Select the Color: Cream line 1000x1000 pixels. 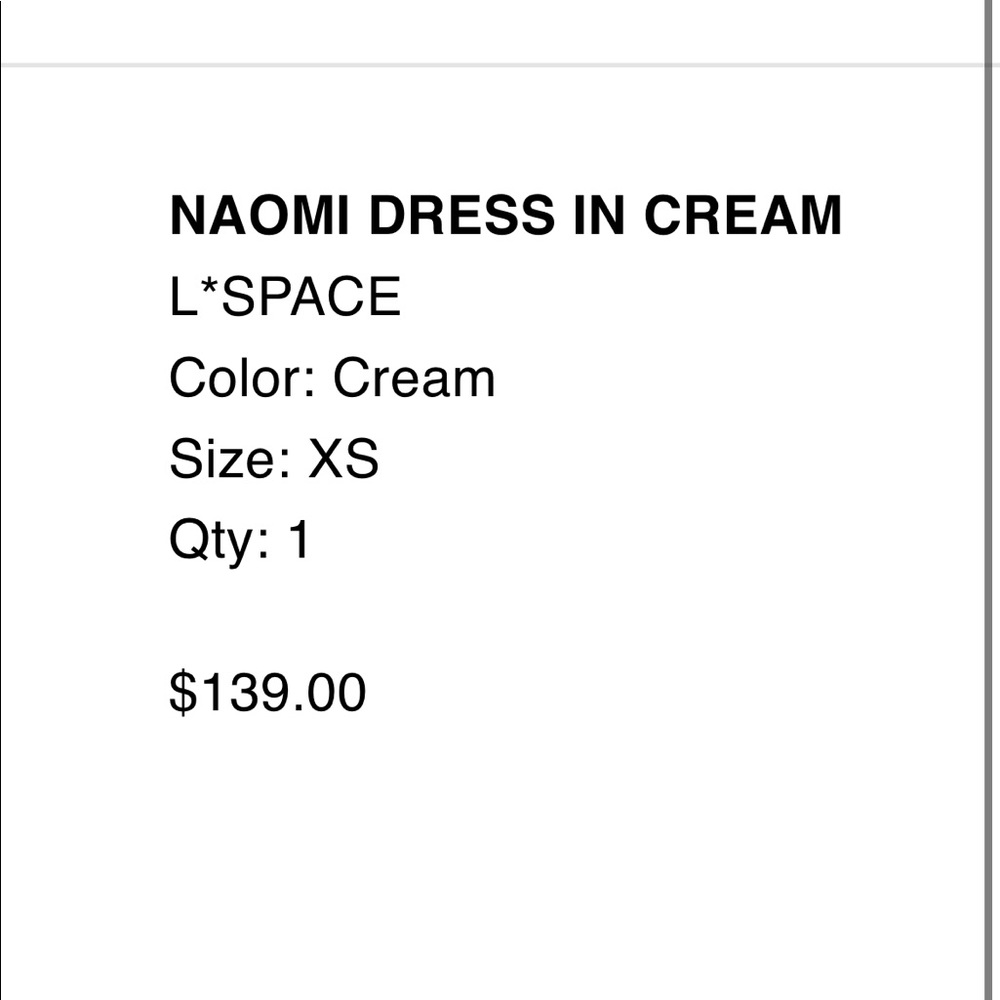coord(332,378)
